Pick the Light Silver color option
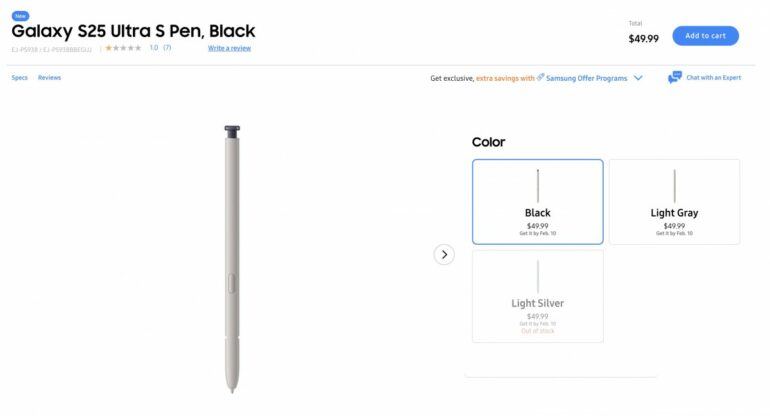This screenshot has width=770, height=416. coord(538,303)
